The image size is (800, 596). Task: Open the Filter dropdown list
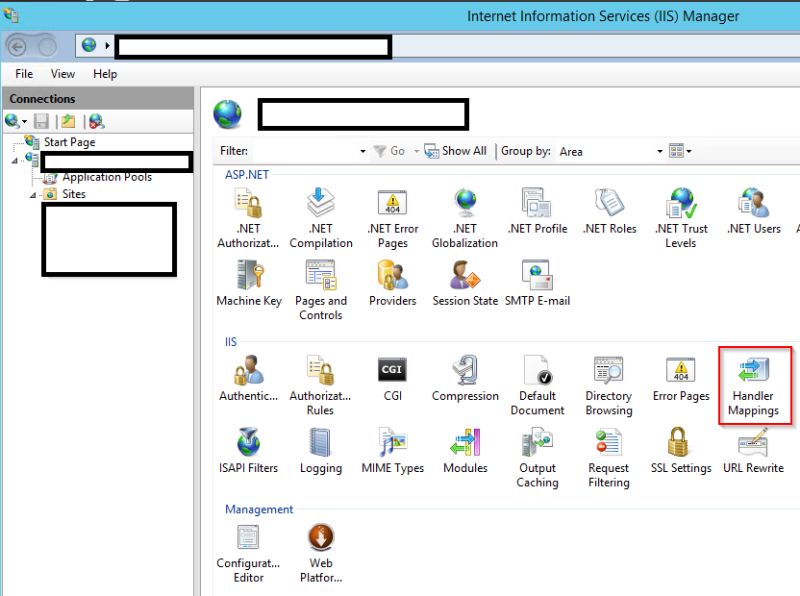363,151
